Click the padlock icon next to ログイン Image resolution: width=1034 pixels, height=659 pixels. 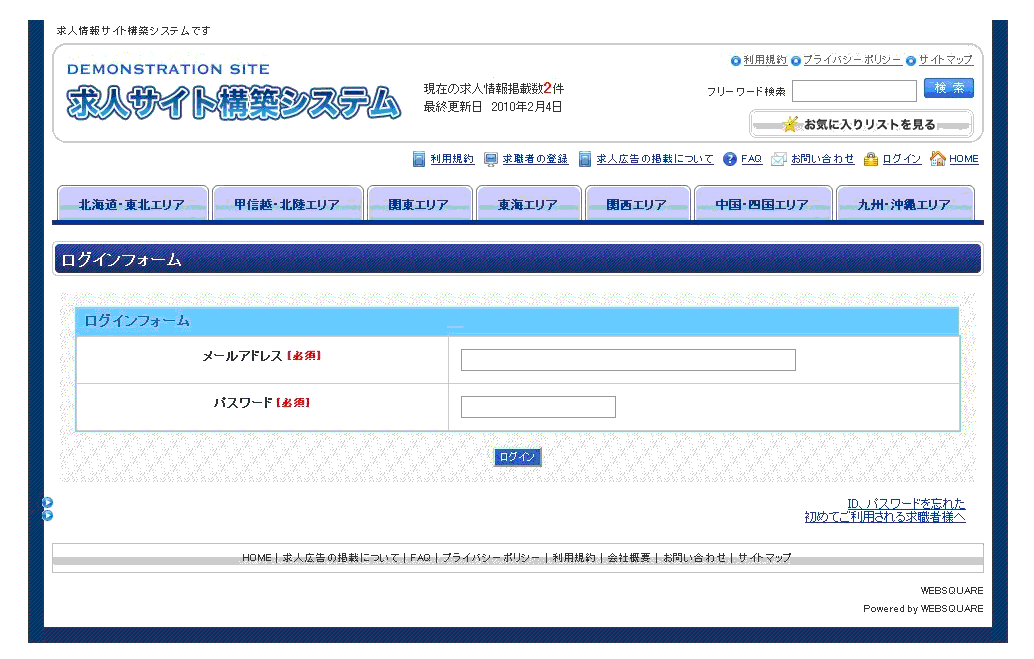872,159
